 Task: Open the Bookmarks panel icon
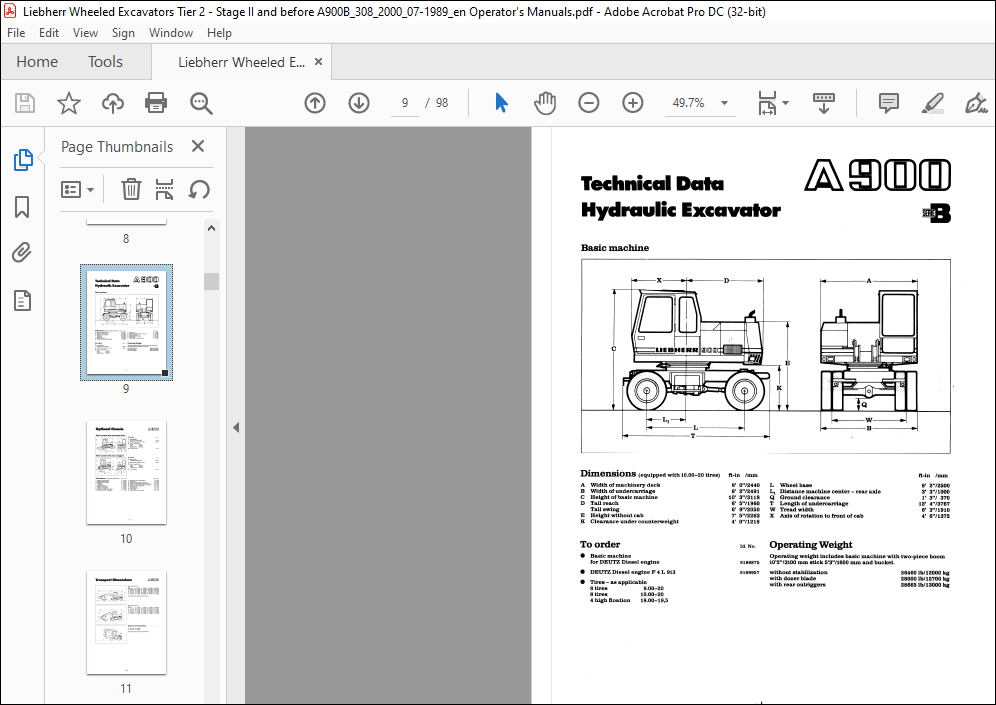[22, 207]
